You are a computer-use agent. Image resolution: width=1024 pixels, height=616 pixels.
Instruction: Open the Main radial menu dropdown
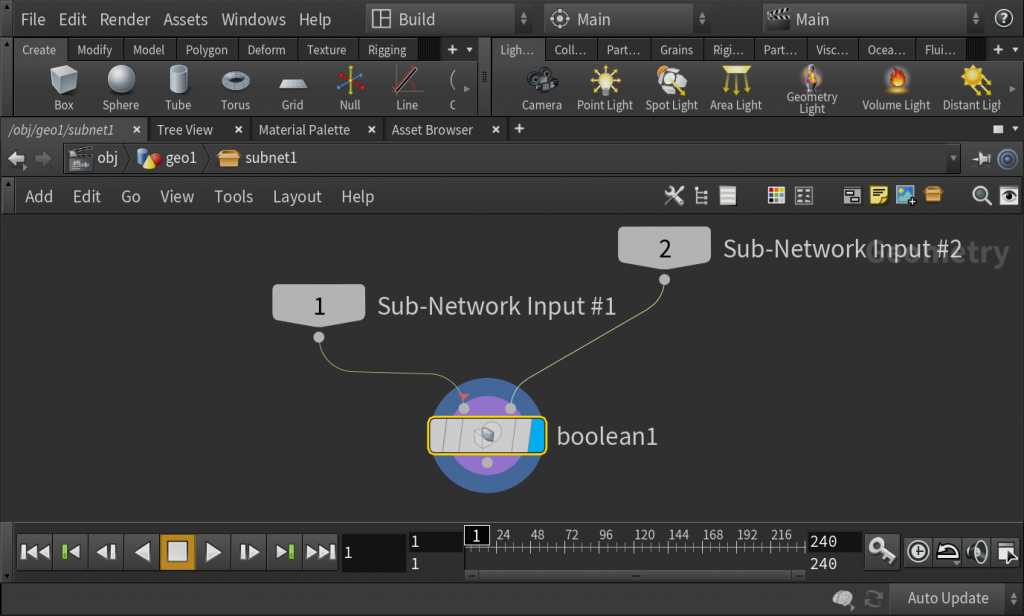(x=626, y=19)
